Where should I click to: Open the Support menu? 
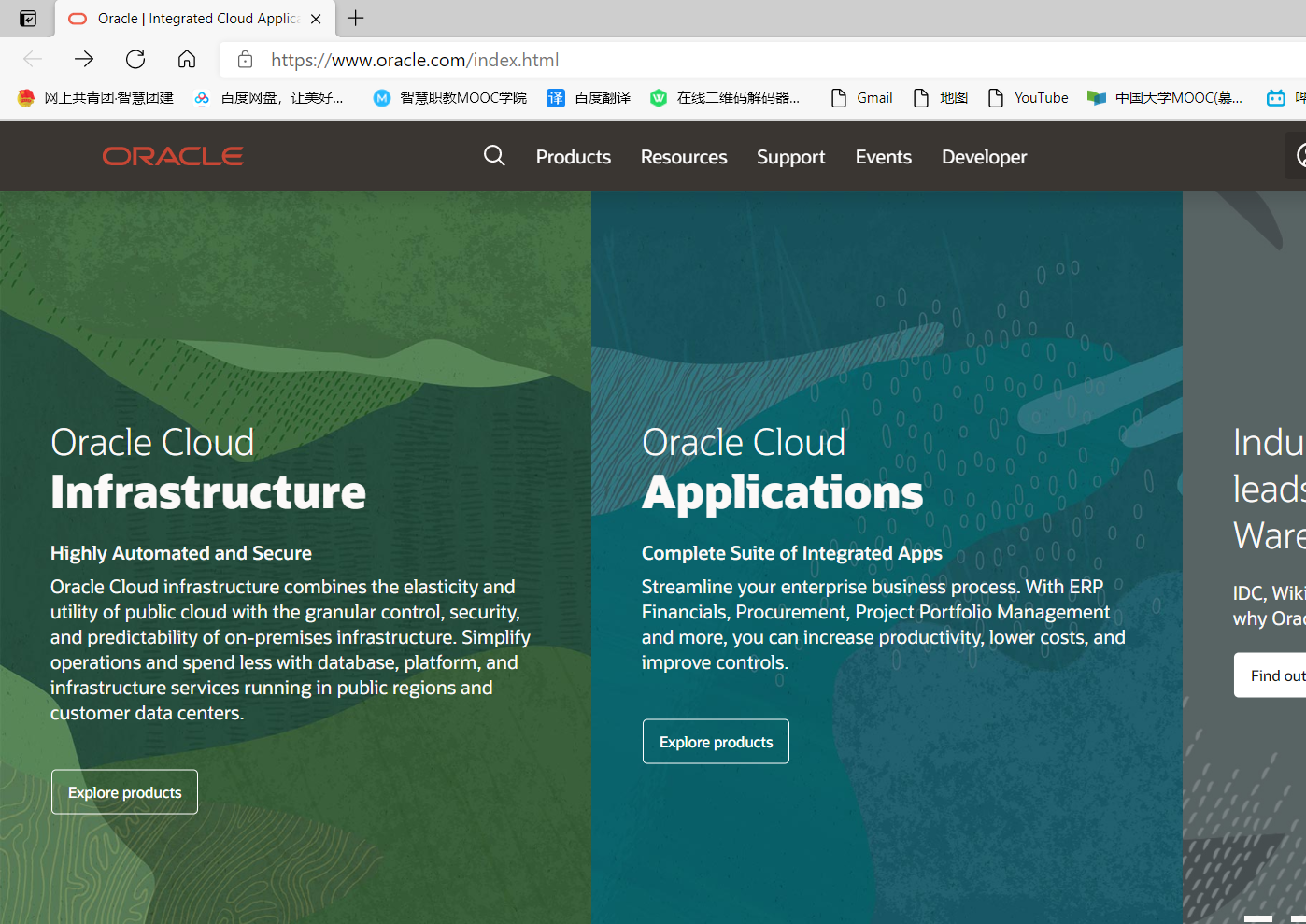(x=791, y=157)
